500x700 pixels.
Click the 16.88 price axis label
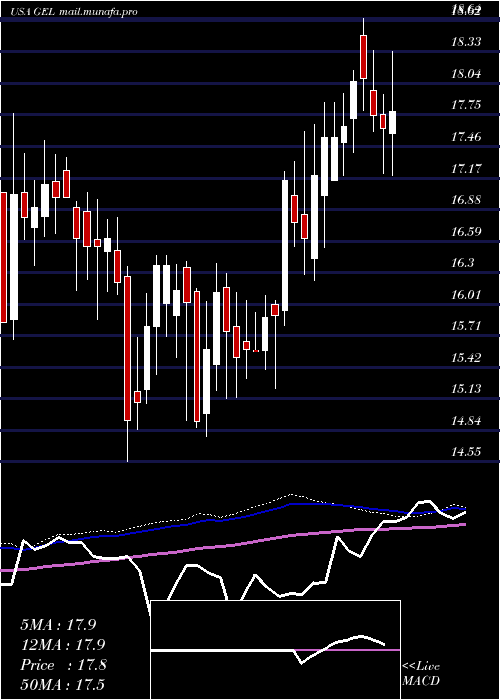tap(466, 200)
